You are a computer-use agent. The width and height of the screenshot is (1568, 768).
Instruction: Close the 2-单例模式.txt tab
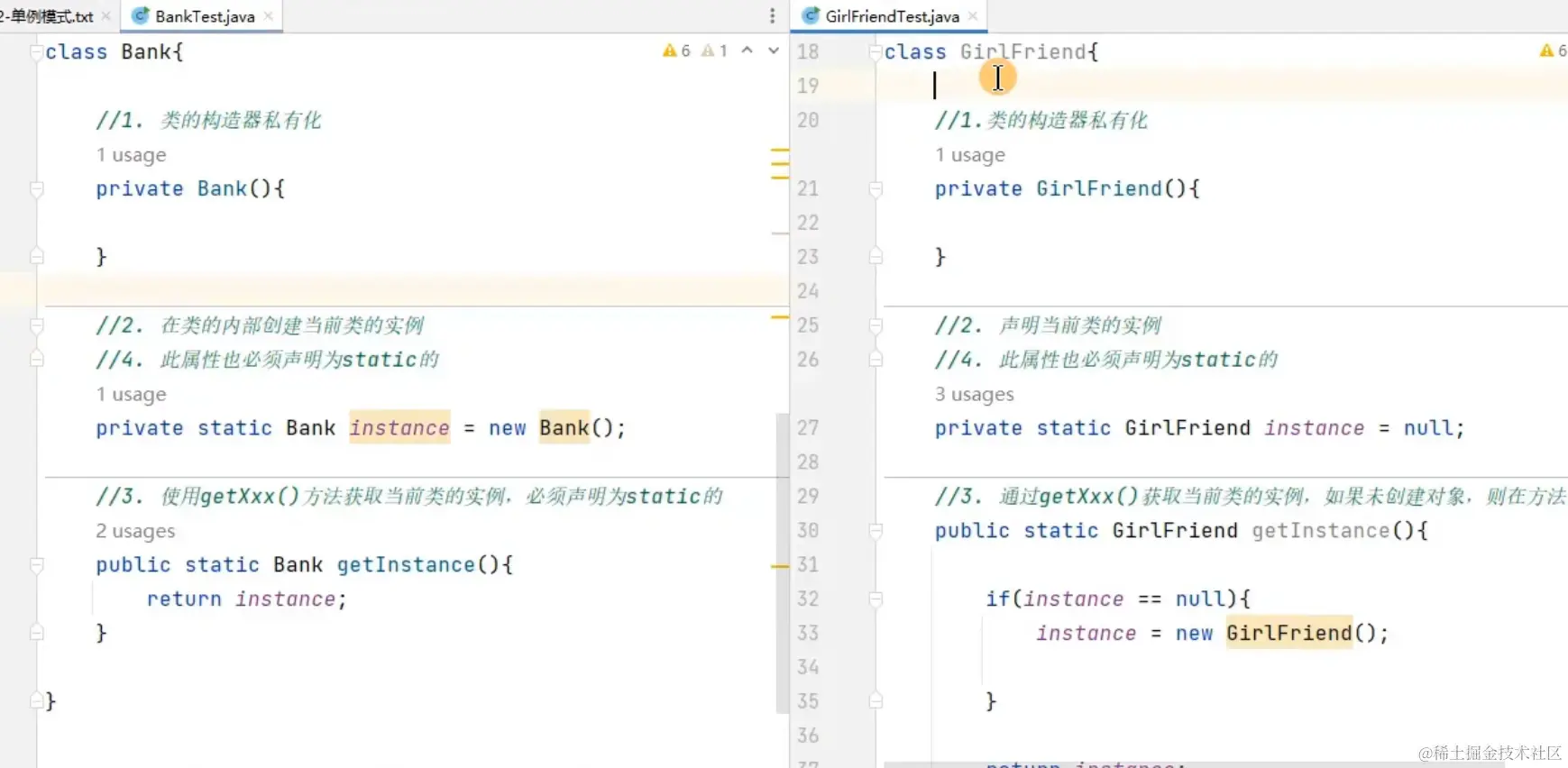(x=106, y=16)
